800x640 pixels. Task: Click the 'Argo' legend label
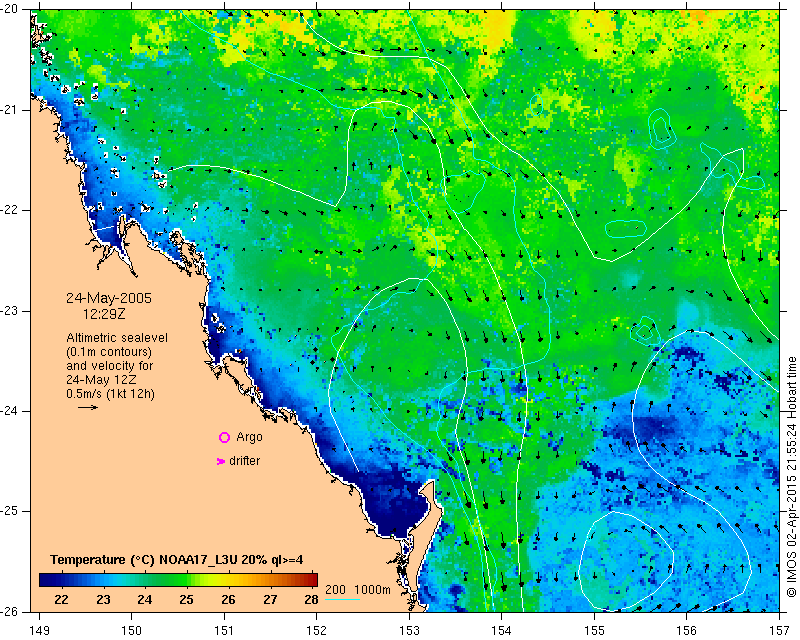249,437
